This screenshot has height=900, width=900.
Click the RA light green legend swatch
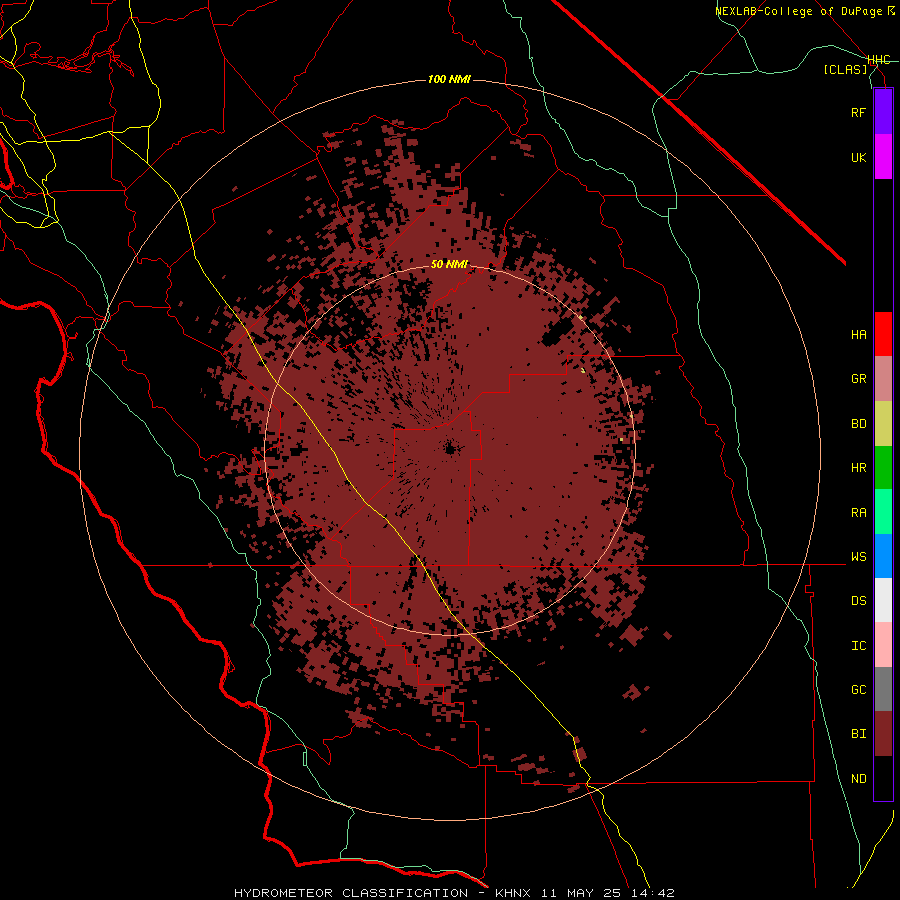tap(883, 512)
